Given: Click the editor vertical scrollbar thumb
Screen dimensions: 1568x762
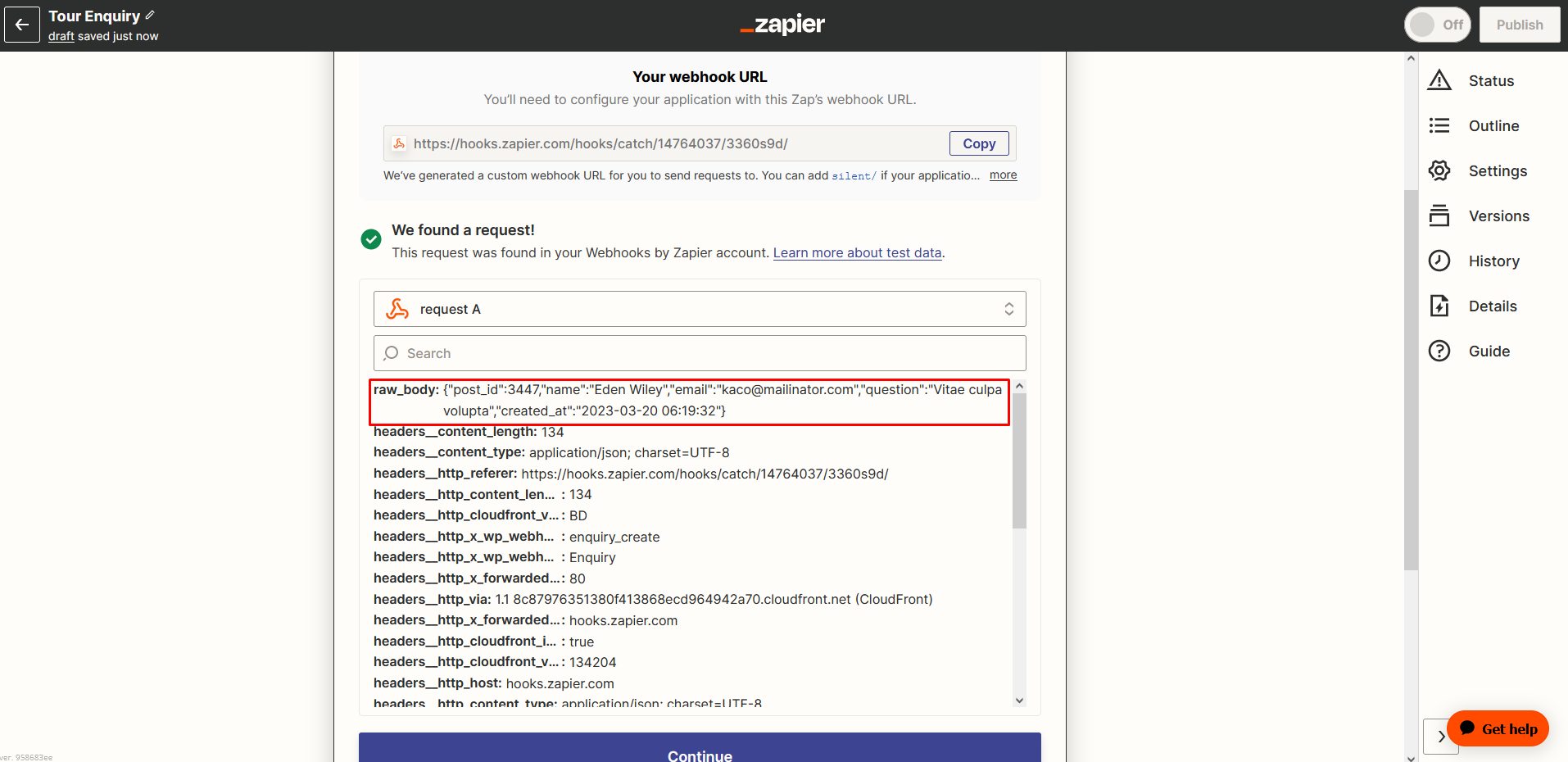Looking at the screenshot, I should [1411, 379].
